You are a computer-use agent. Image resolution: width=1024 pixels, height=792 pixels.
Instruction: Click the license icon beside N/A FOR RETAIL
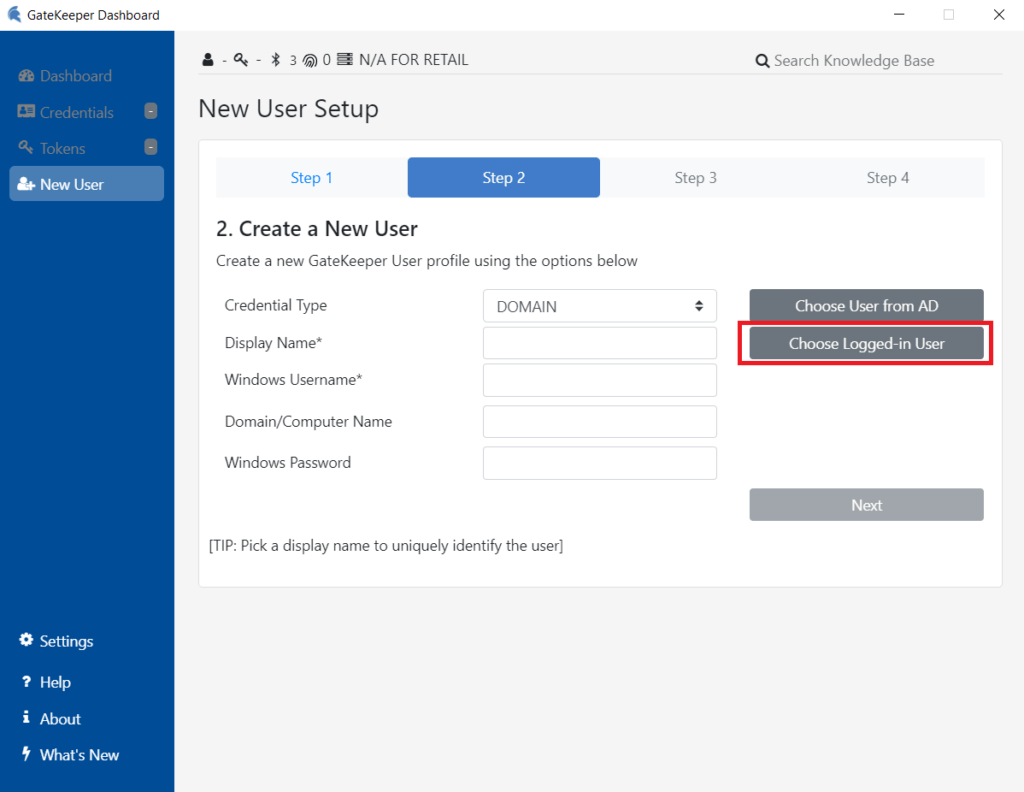pyautogui.click(x=346, y=59)
